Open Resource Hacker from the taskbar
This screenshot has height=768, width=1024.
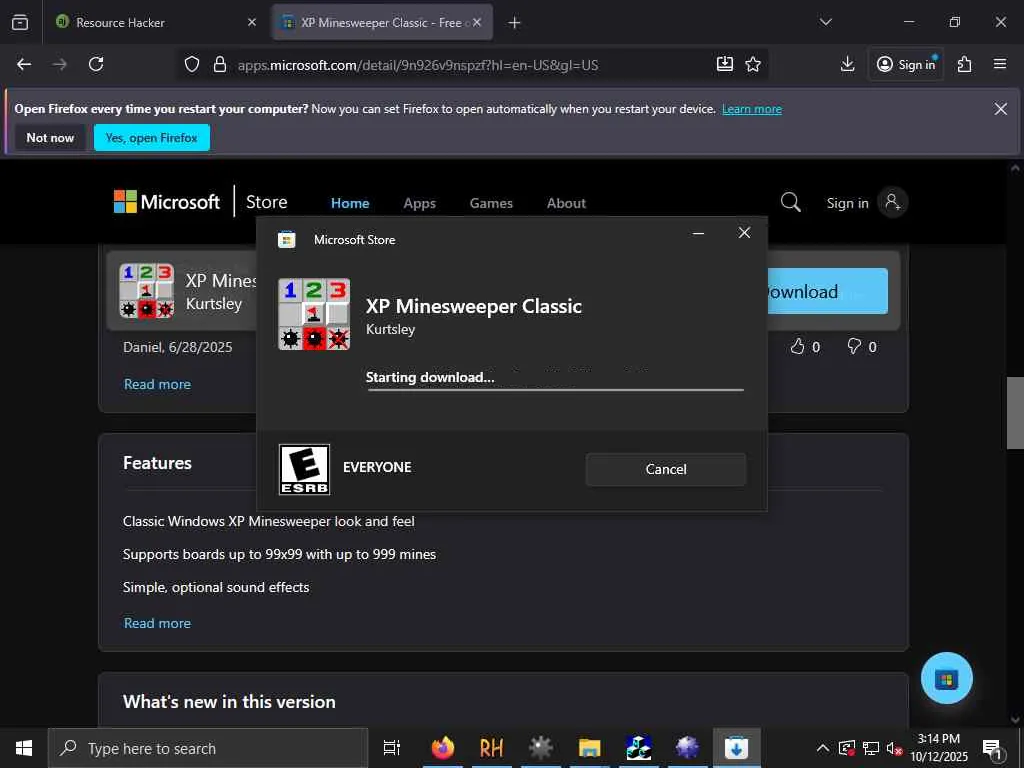click(492, 748)
